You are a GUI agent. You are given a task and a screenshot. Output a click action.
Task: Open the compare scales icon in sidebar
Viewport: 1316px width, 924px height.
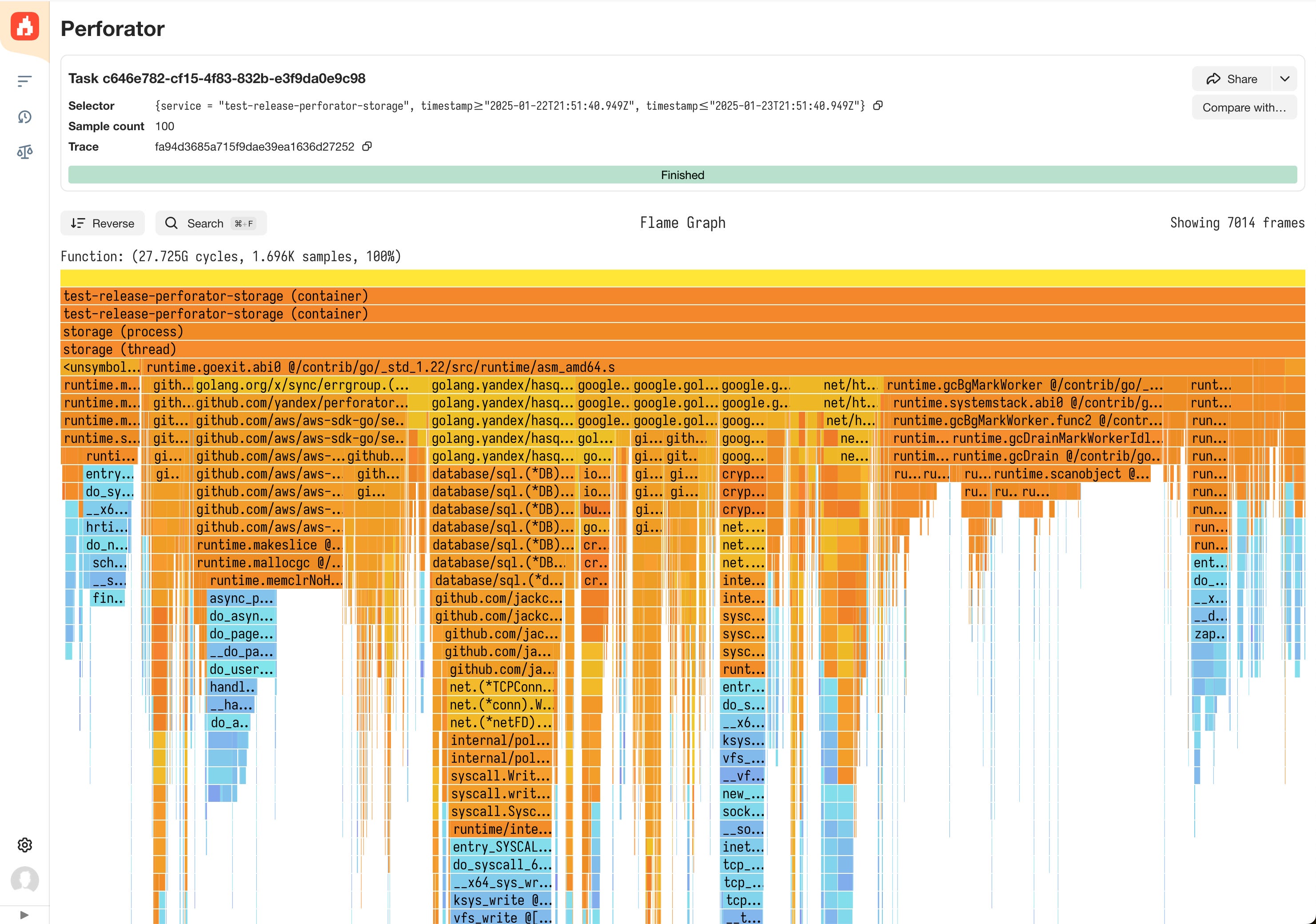(x=24, y=152)
